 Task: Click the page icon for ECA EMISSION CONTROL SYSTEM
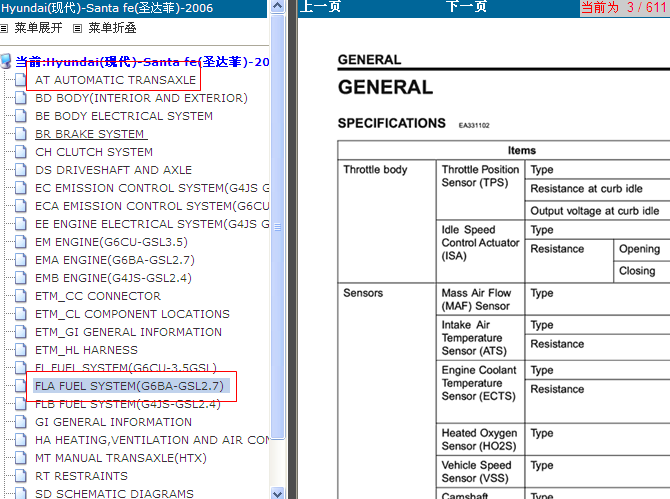point(21,206)
